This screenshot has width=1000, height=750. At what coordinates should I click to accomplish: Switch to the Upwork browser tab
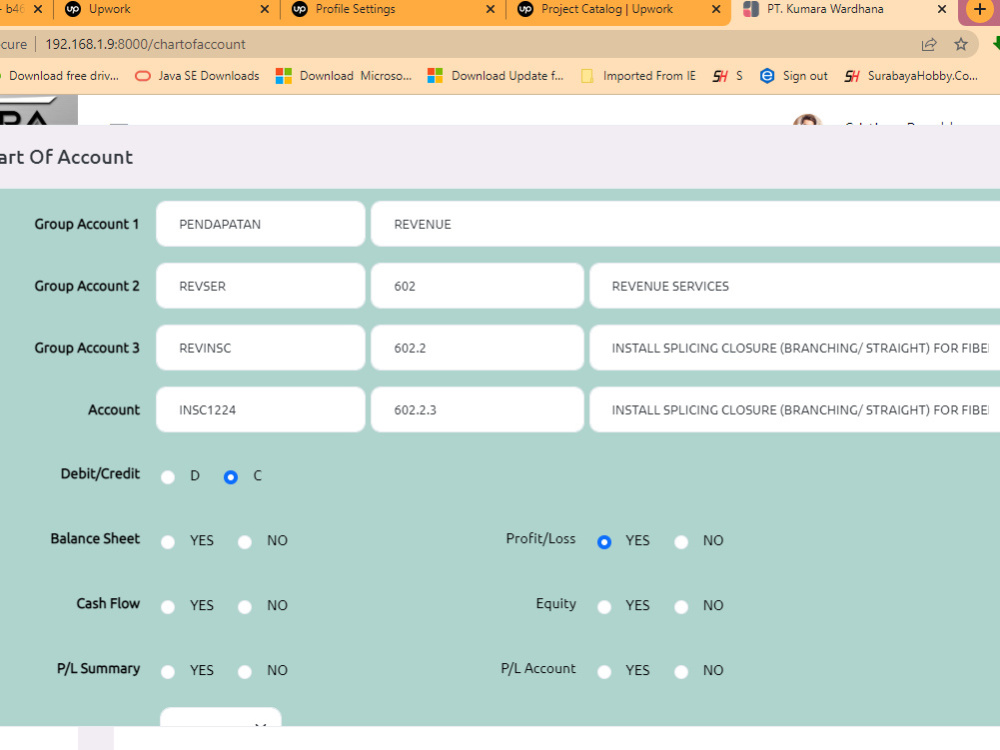click(166, 10)
